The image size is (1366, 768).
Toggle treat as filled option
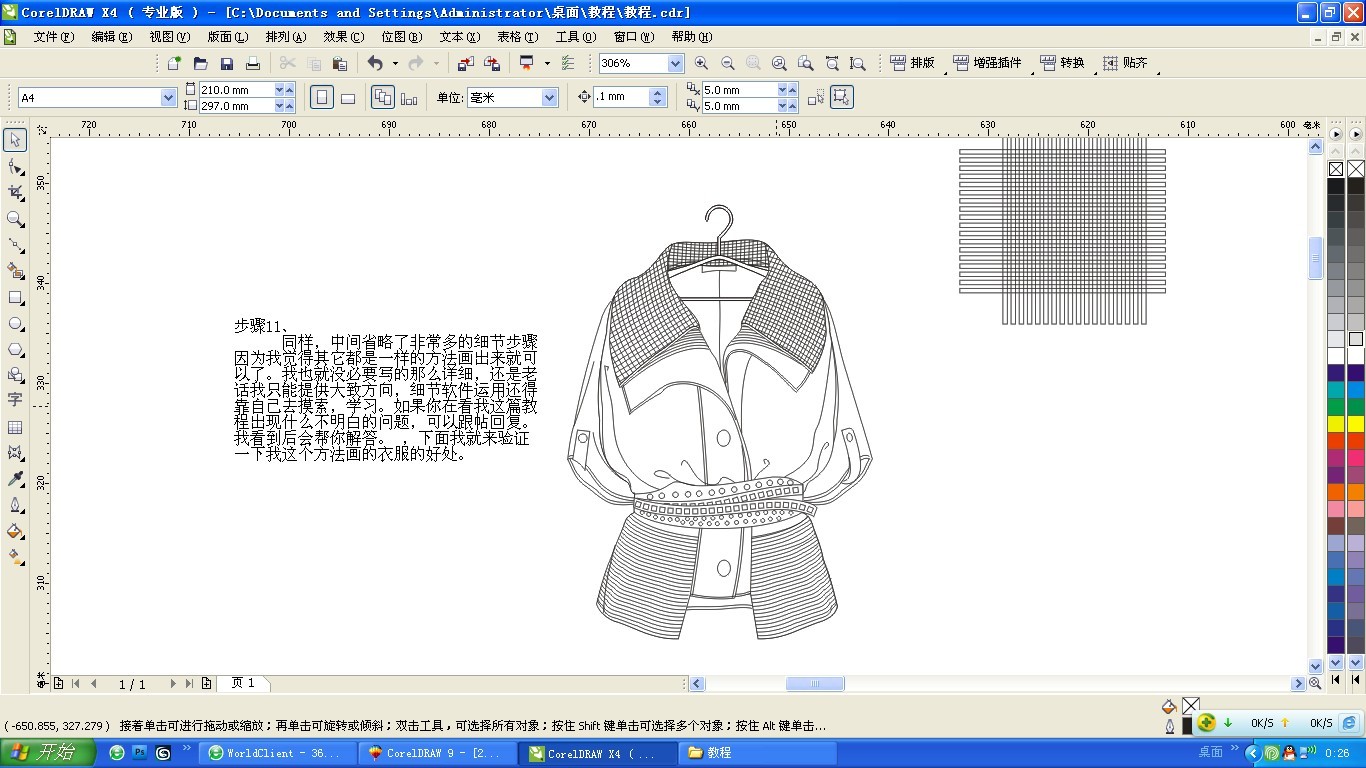click(842, 97)
